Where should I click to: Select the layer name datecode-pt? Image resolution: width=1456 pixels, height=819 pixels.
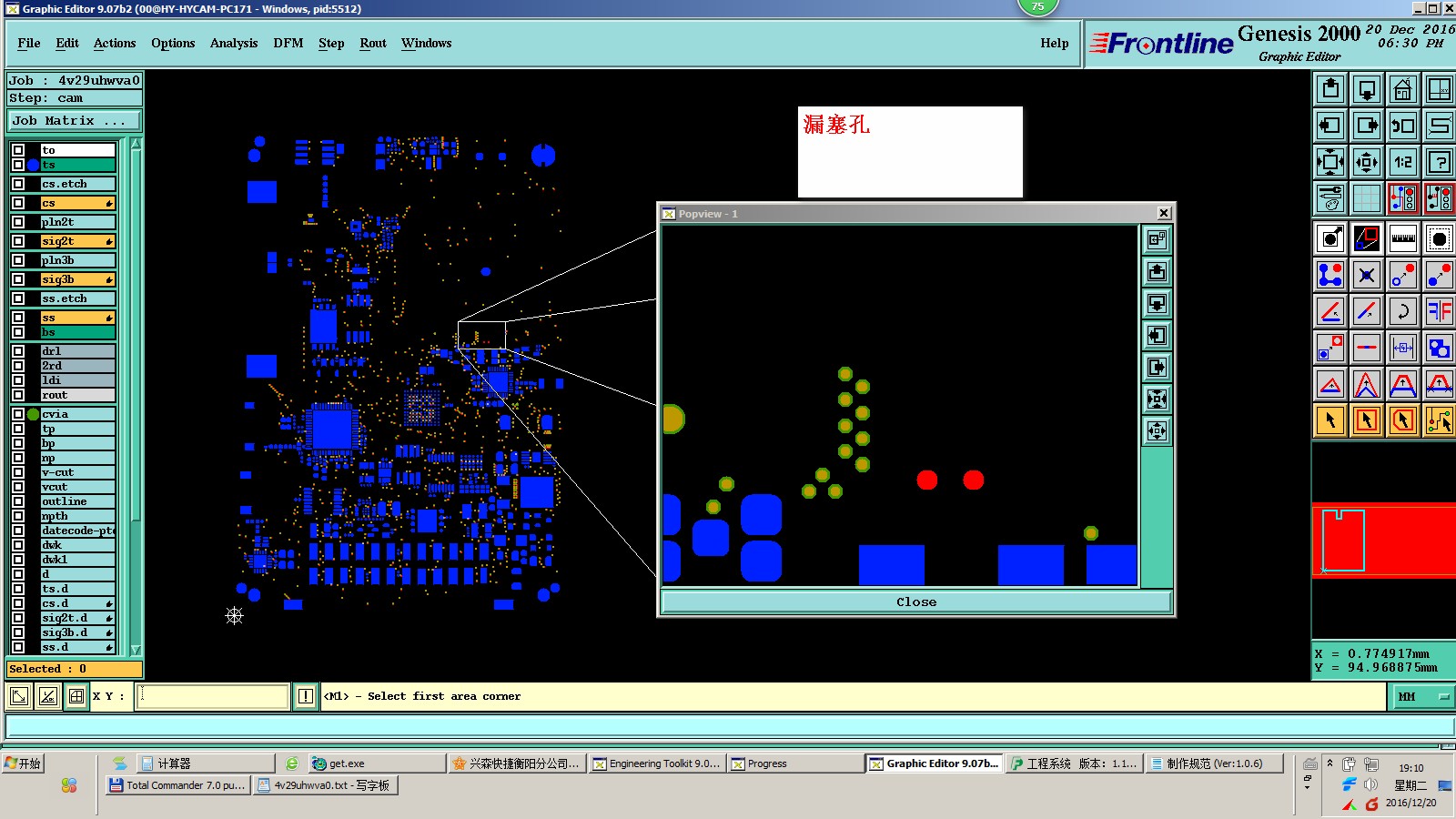pyautogui.click(x=78, y=531)
